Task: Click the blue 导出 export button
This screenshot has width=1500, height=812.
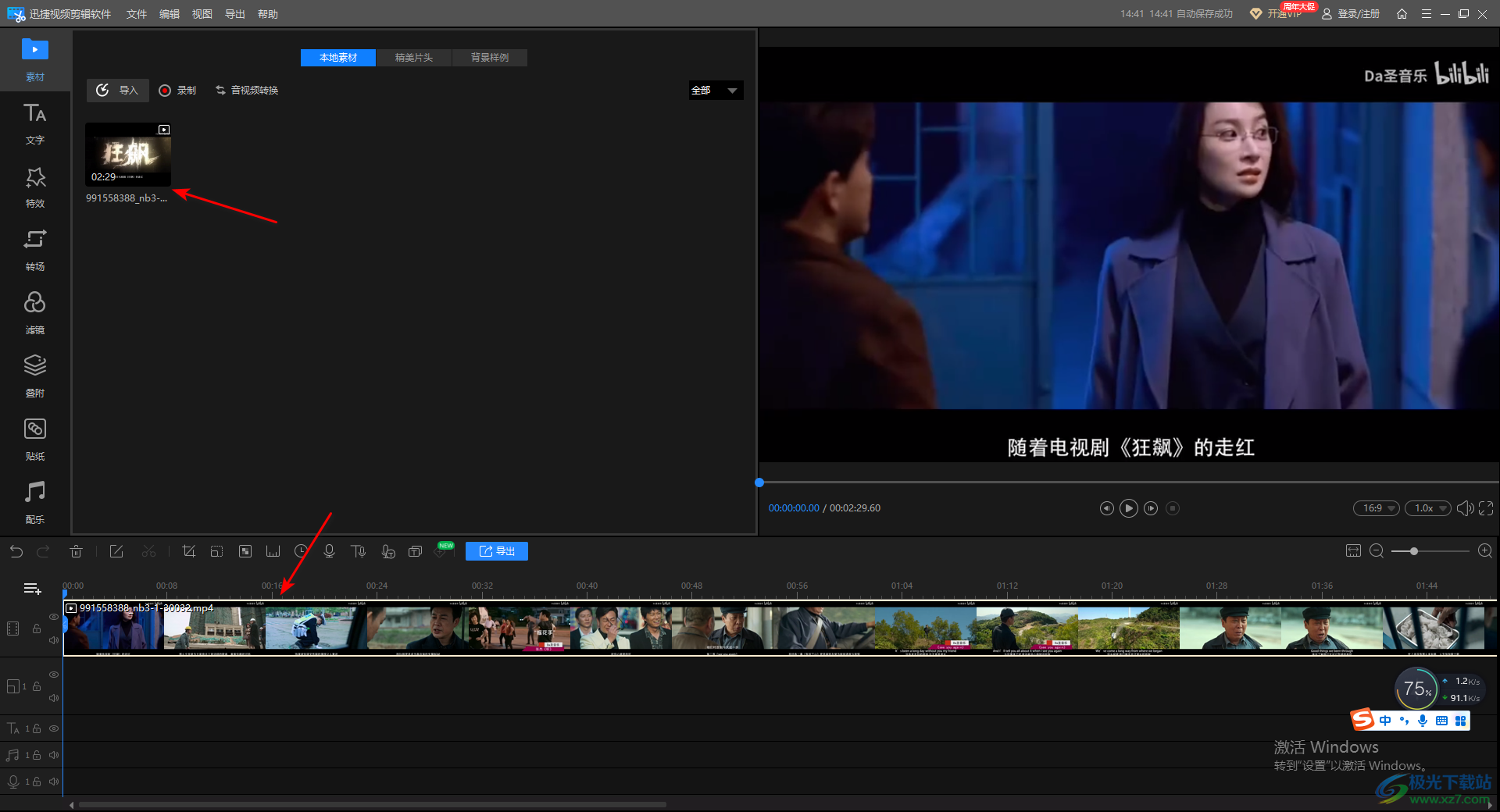Action: tap(497, 551)
